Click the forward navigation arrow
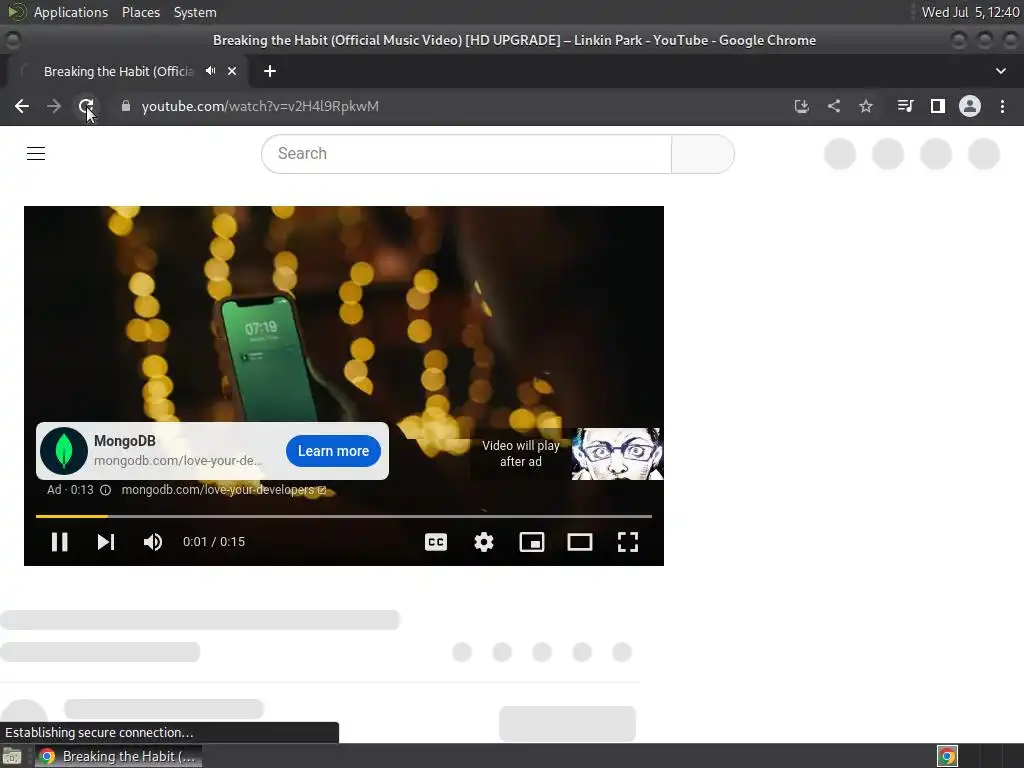 [54, 106]
